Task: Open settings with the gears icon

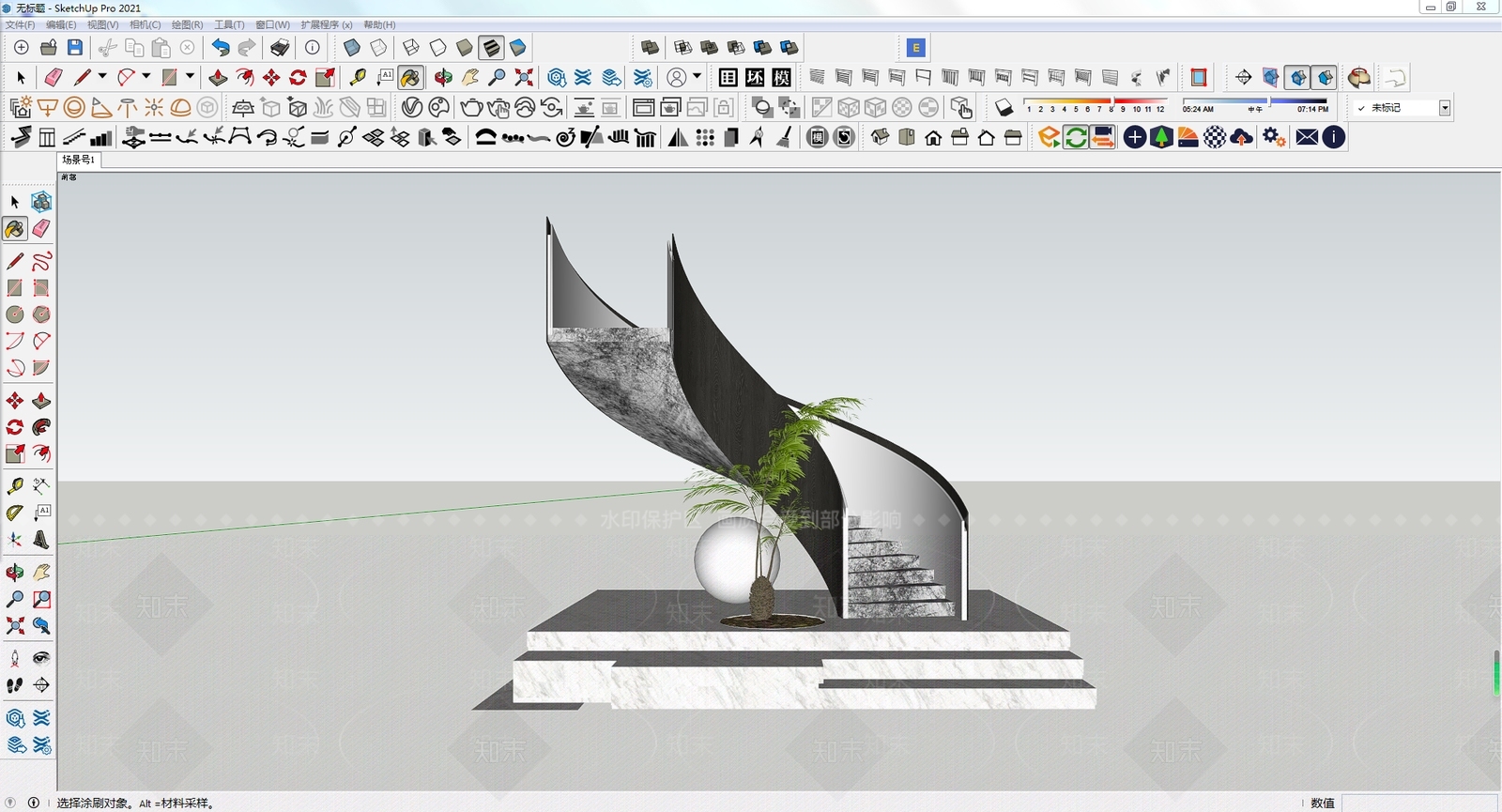Action: click(x=1273, y=137)
